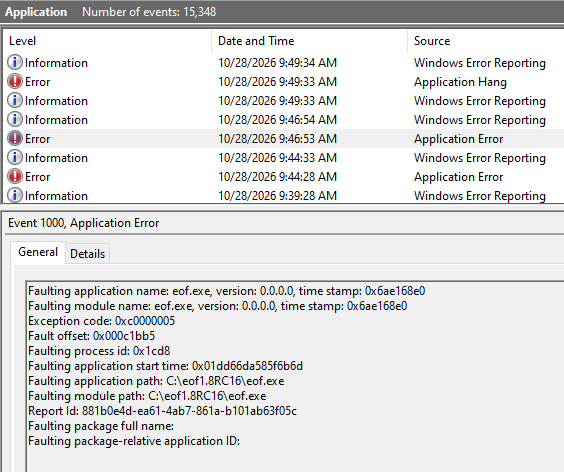Click Fault offset: 0x000c1bb5 line
564x472 pixels.
(91, 336)
